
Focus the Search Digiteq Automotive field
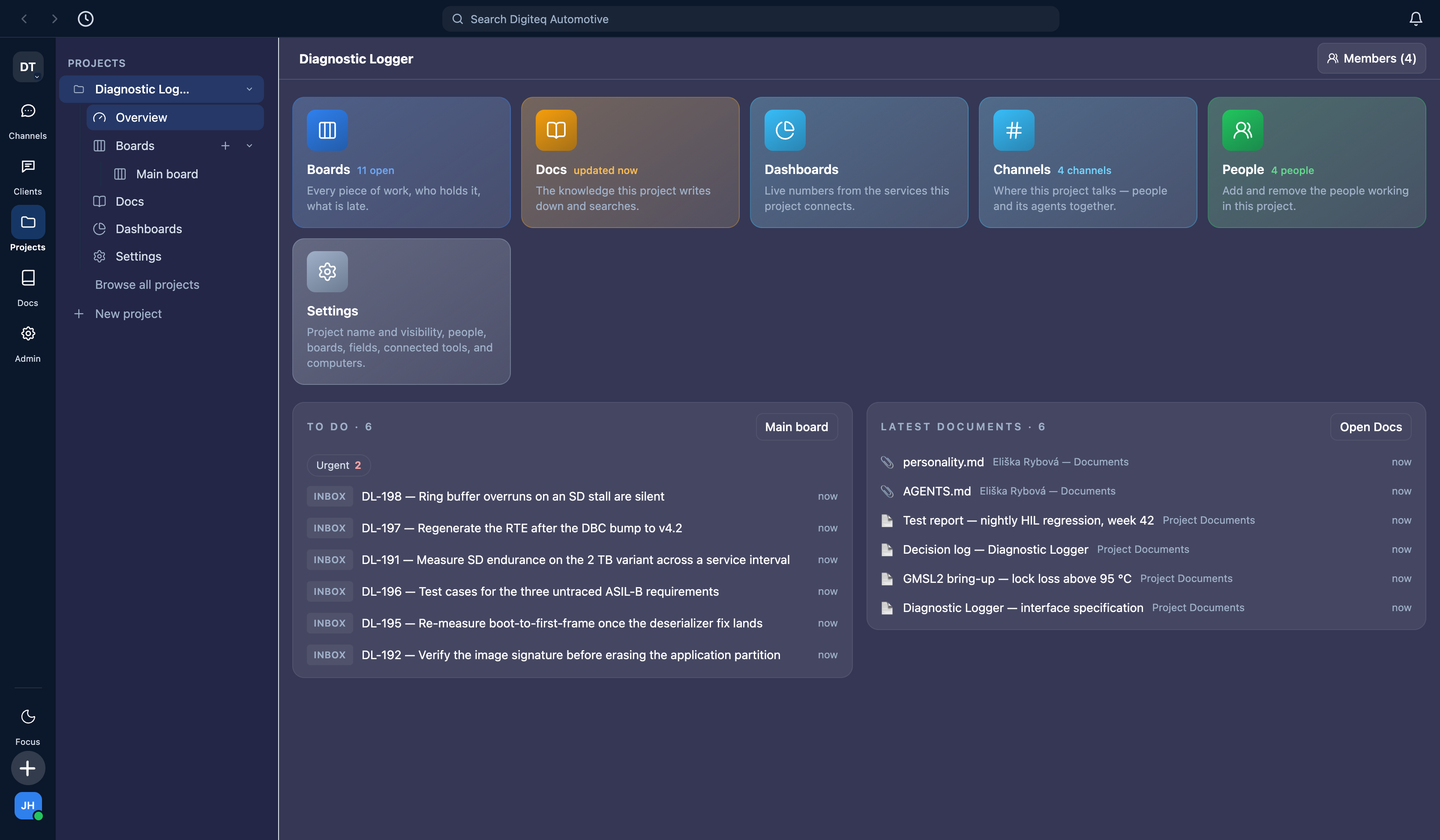point(750,19)
